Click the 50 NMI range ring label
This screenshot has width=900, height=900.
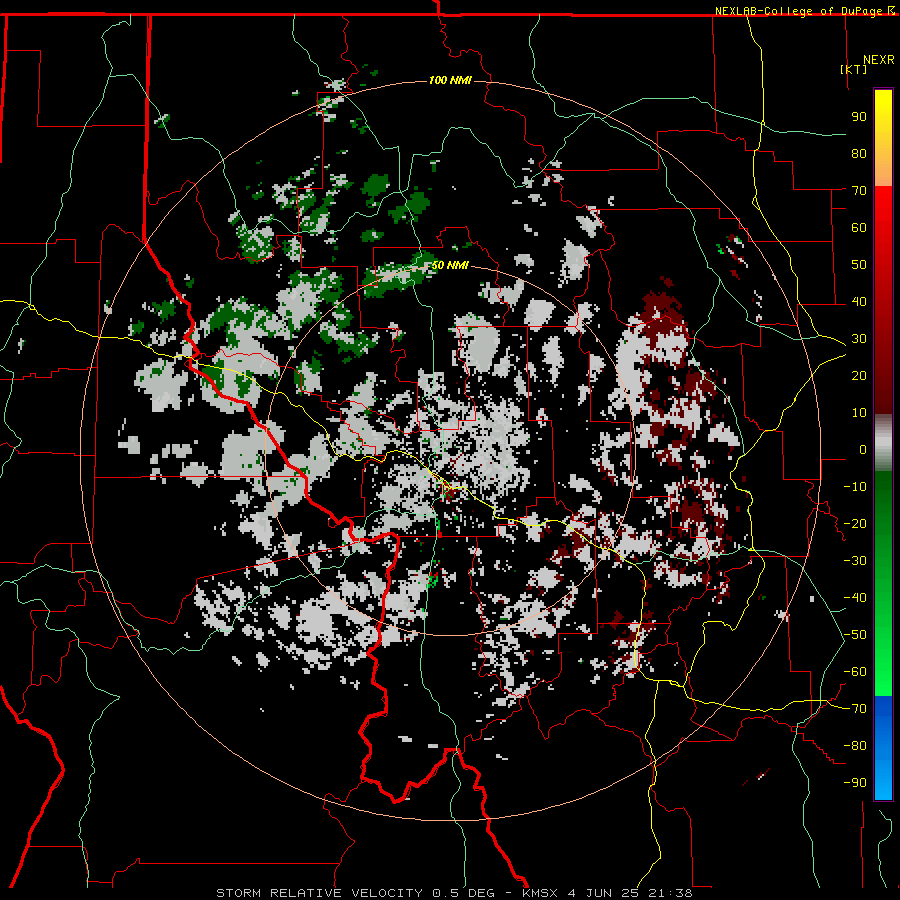click(x=450, y=265)
